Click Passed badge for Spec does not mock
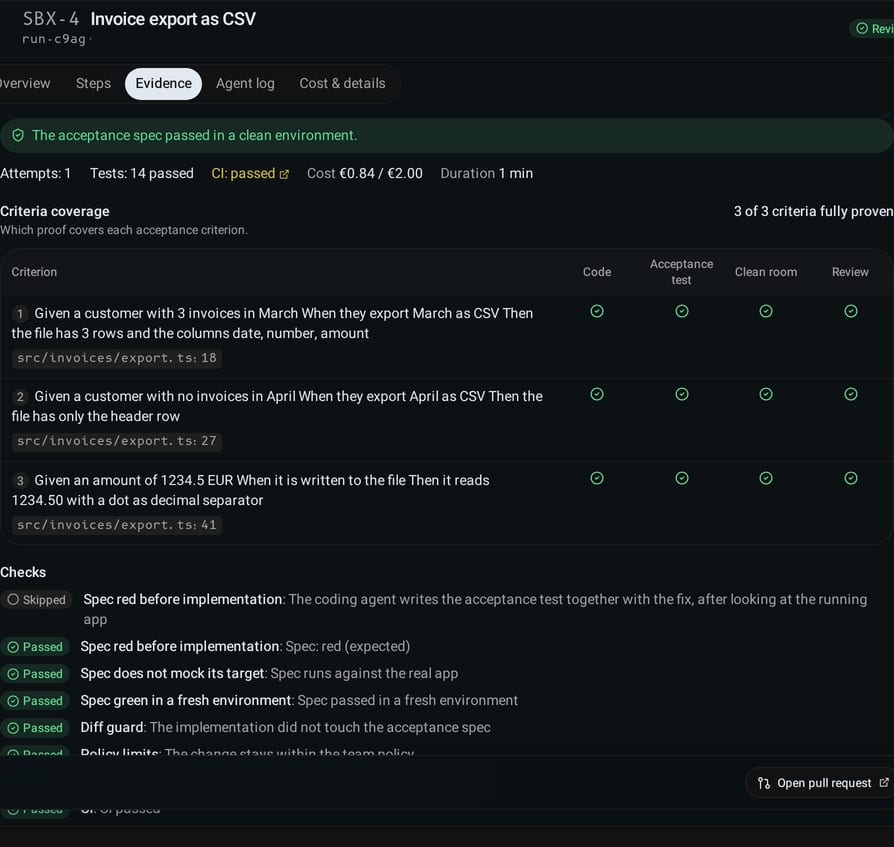The width and height of the screenshot is (894, 847). pyautogui.click(x=35, y=674)
